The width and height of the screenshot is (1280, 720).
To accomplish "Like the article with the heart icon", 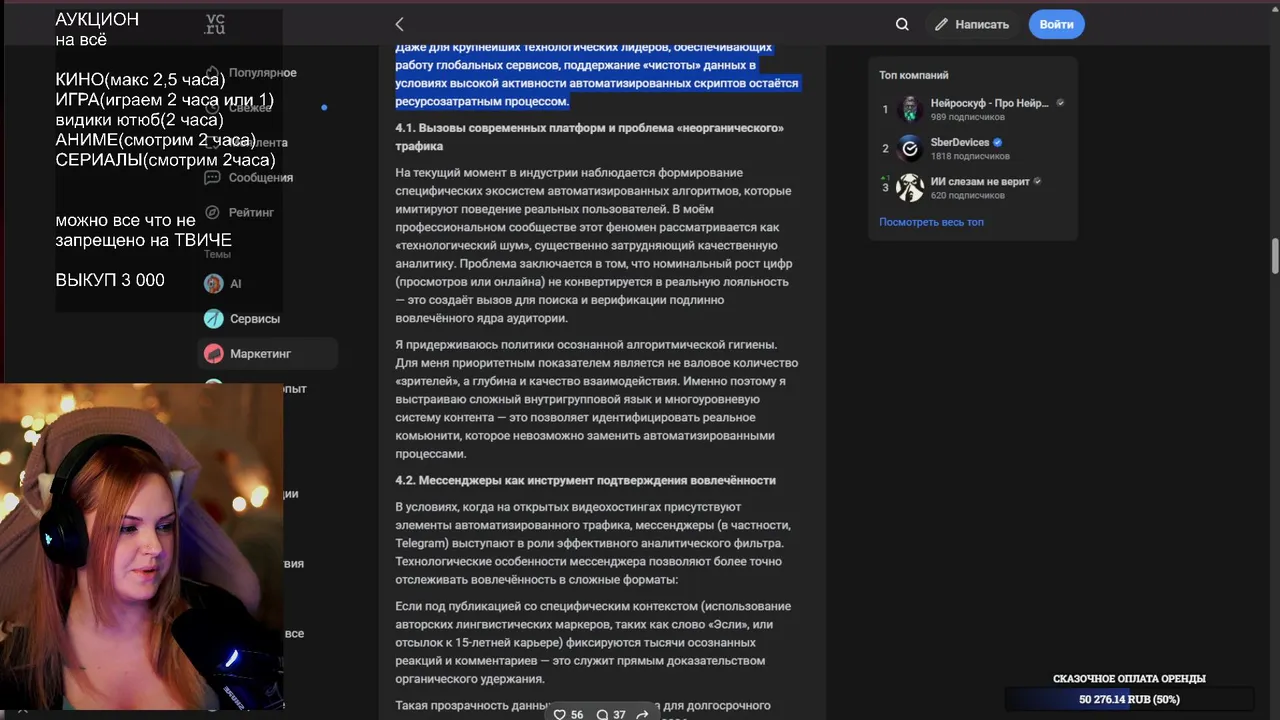I will [560, 714].
